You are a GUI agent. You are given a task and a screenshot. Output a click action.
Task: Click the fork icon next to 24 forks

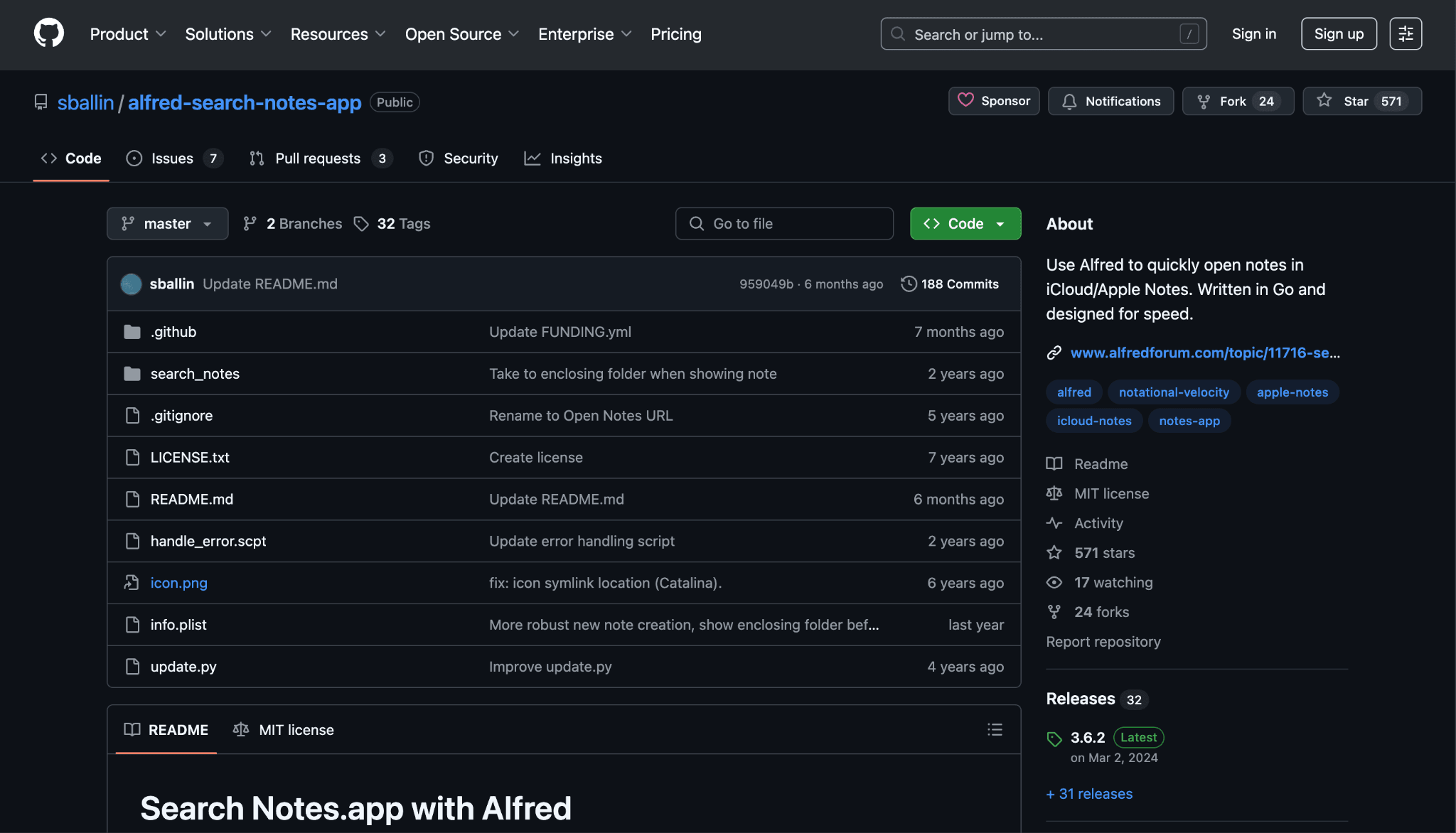coord(1054,611)
